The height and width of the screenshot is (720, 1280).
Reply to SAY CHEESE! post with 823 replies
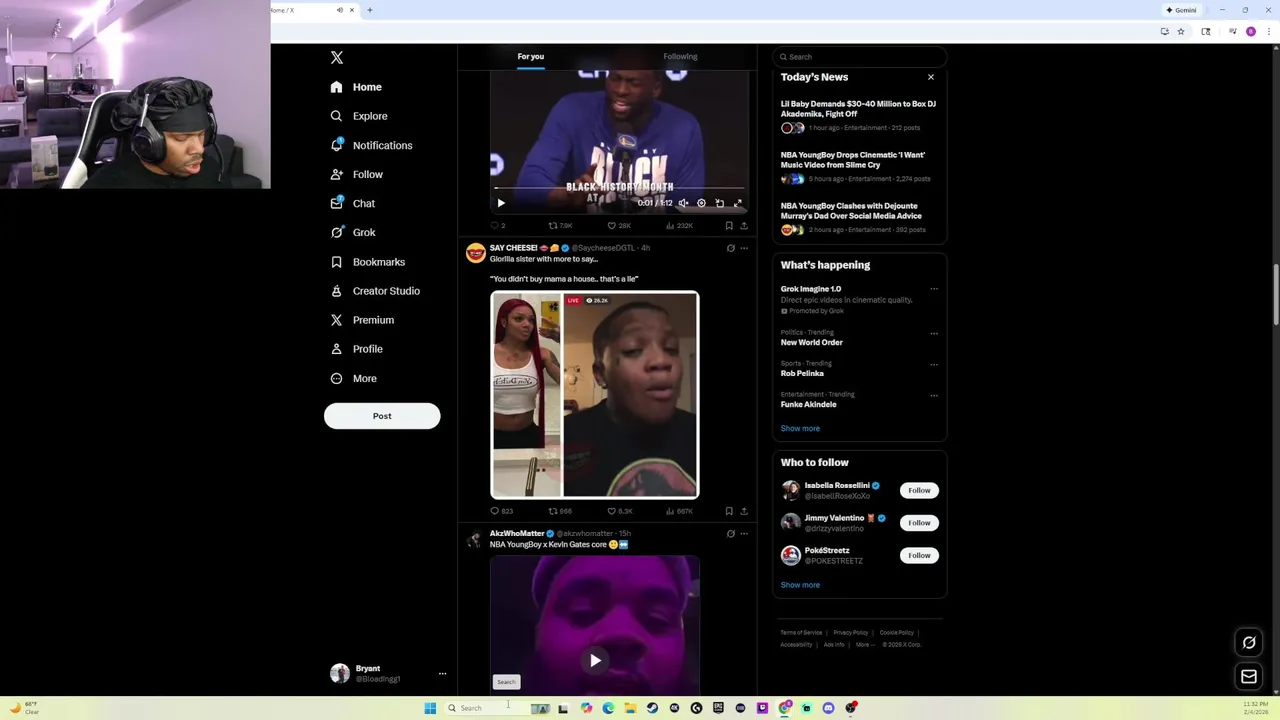tap(501, 511)
